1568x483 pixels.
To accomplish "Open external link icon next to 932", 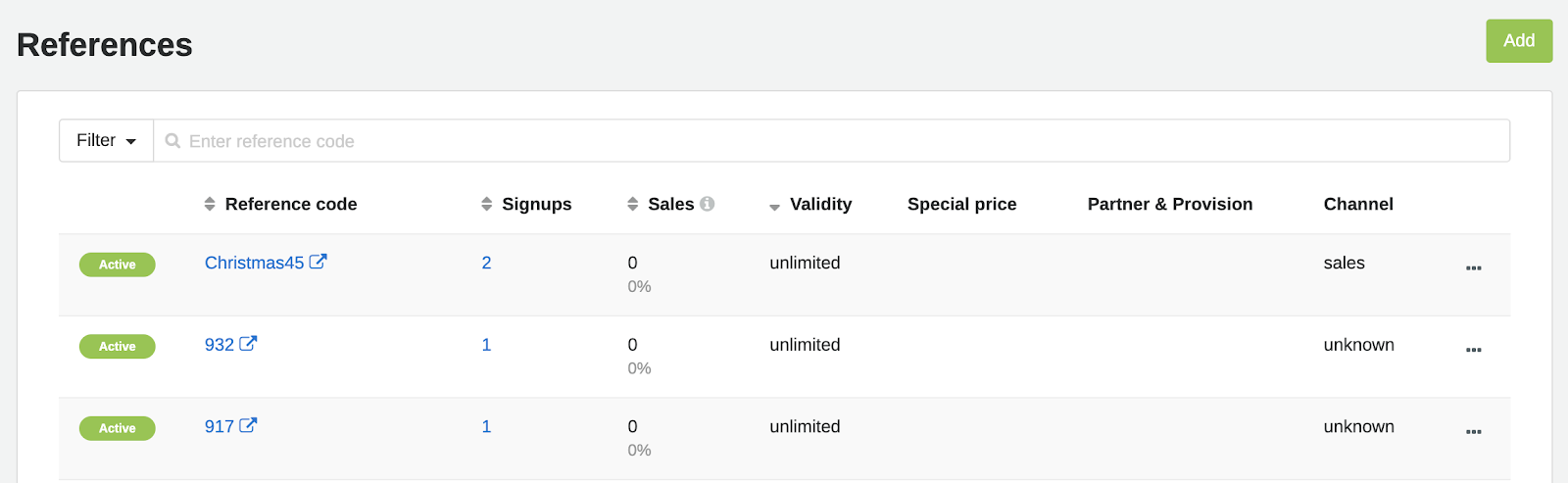I will click(248, 344).
